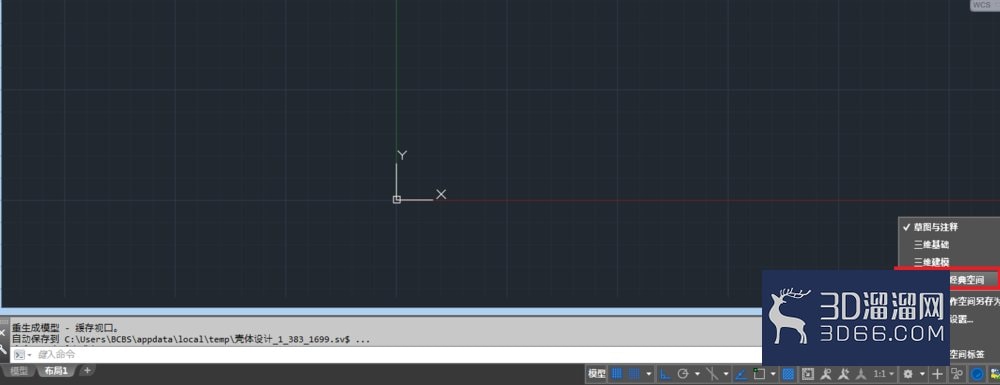Add new layout with plus tab
This screenshot has height=385, width=1000.
[87, 370]
